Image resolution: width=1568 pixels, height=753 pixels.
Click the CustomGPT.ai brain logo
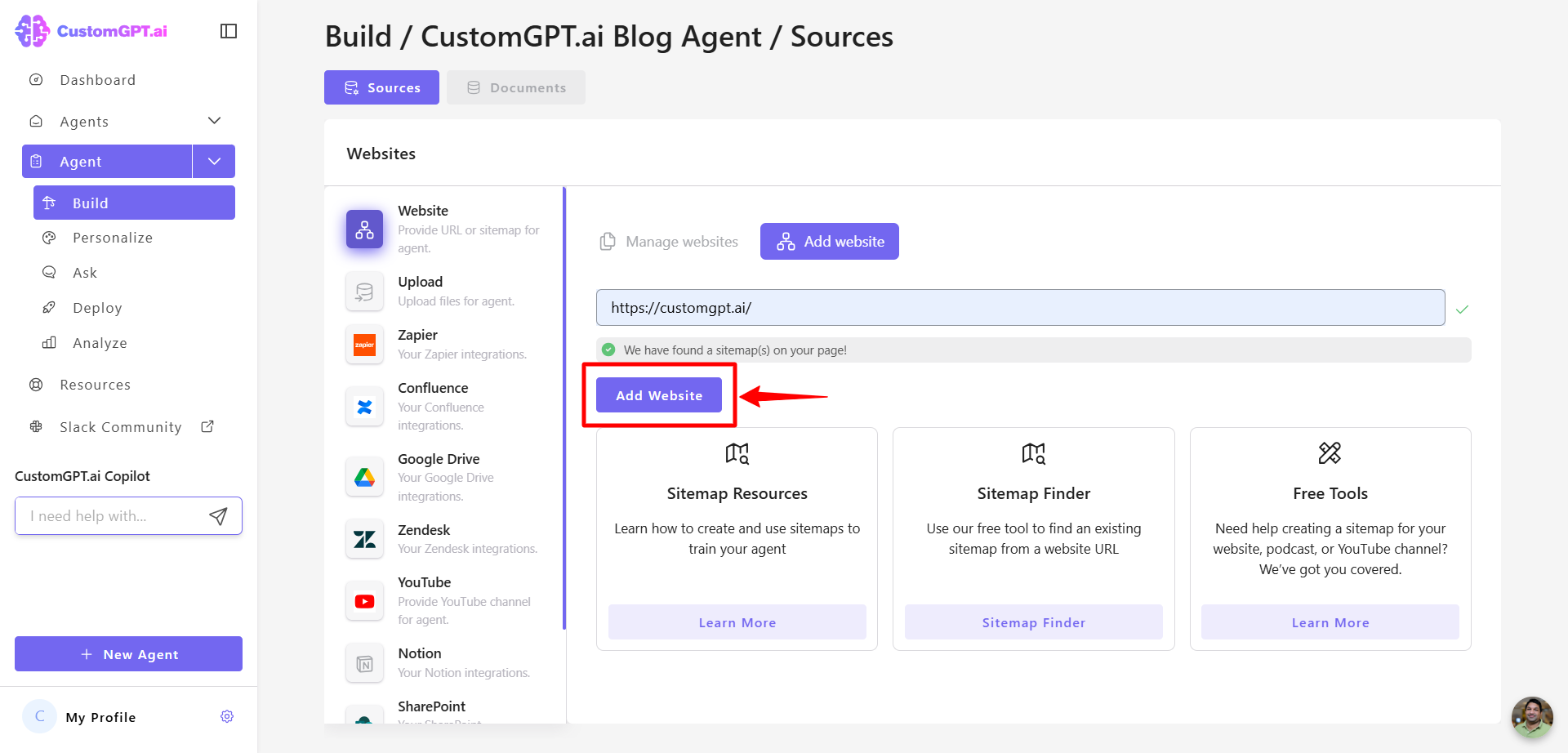pos(33,31)
